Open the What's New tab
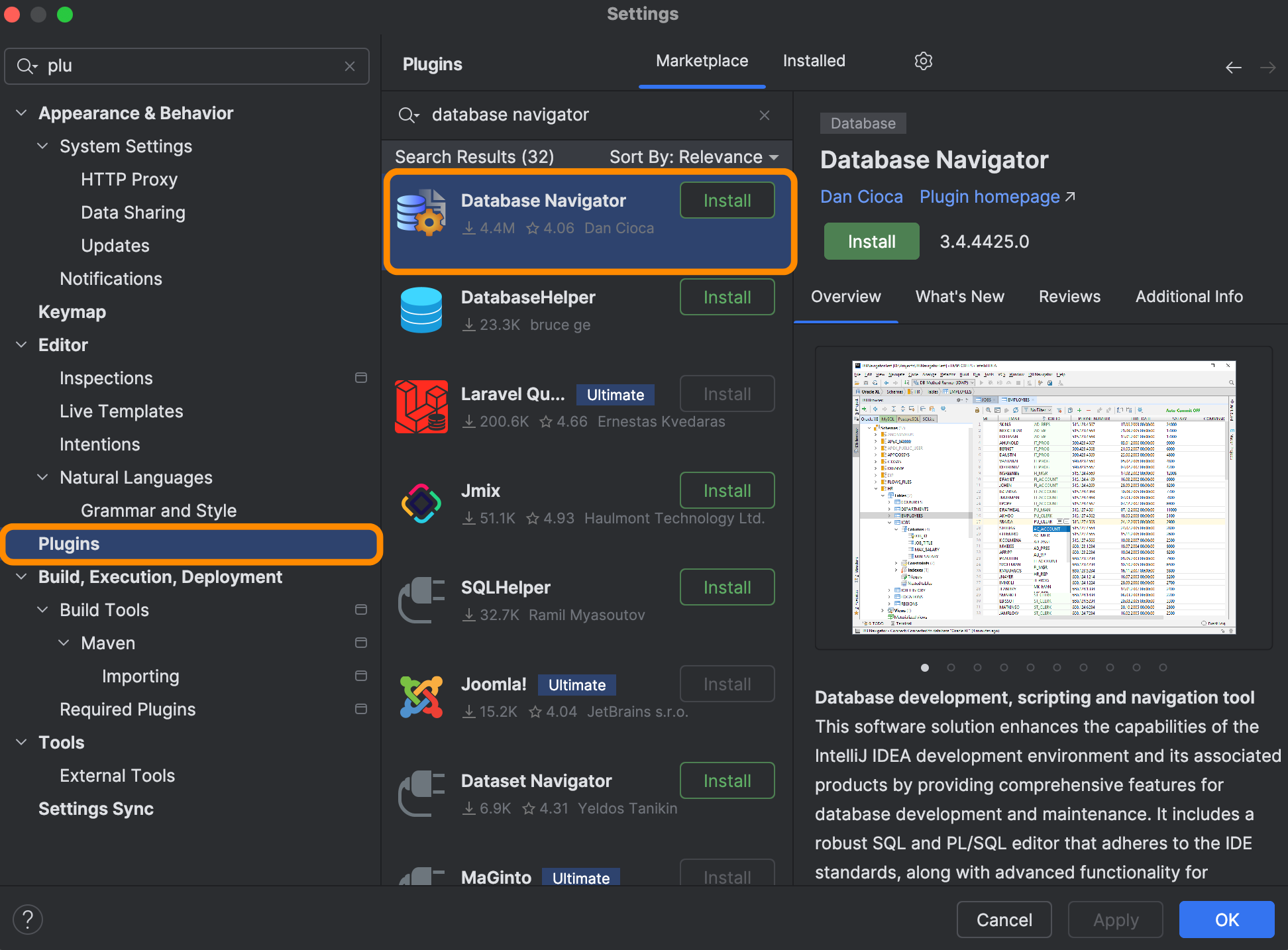Viewport: 1288px width, 950px height. [x=959, y=297]
